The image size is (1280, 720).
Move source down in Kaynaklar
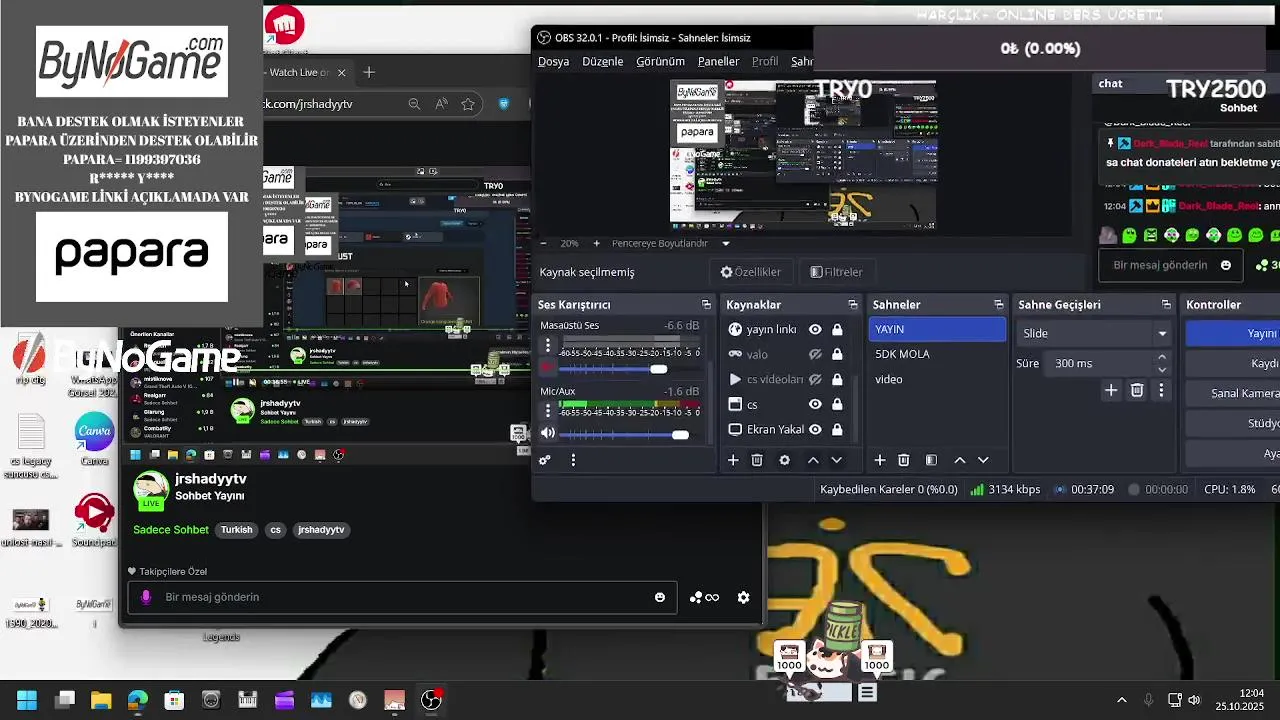point(837,460)
